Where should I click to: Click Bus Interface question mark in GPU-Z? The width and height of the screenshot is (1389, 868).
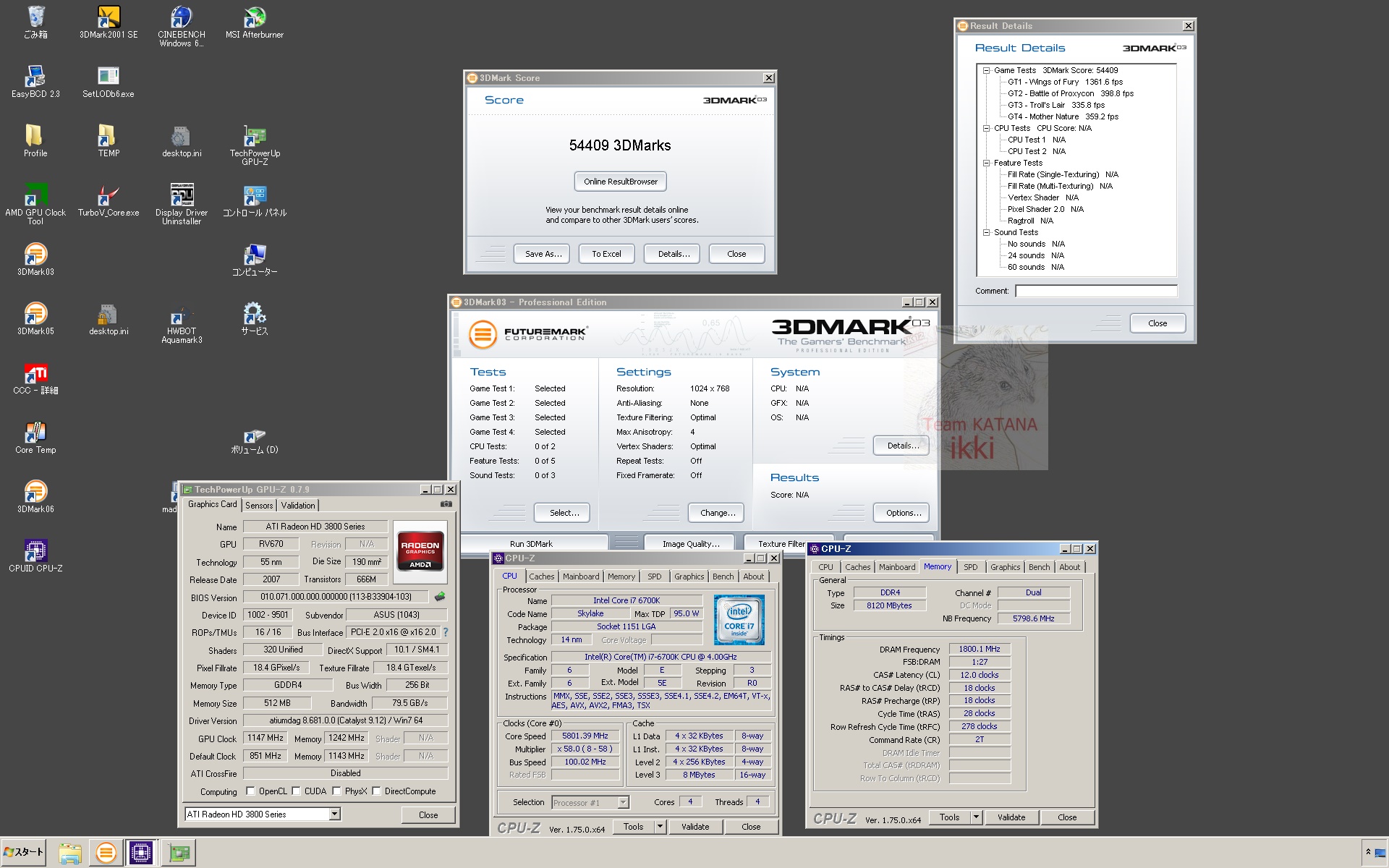446,632
